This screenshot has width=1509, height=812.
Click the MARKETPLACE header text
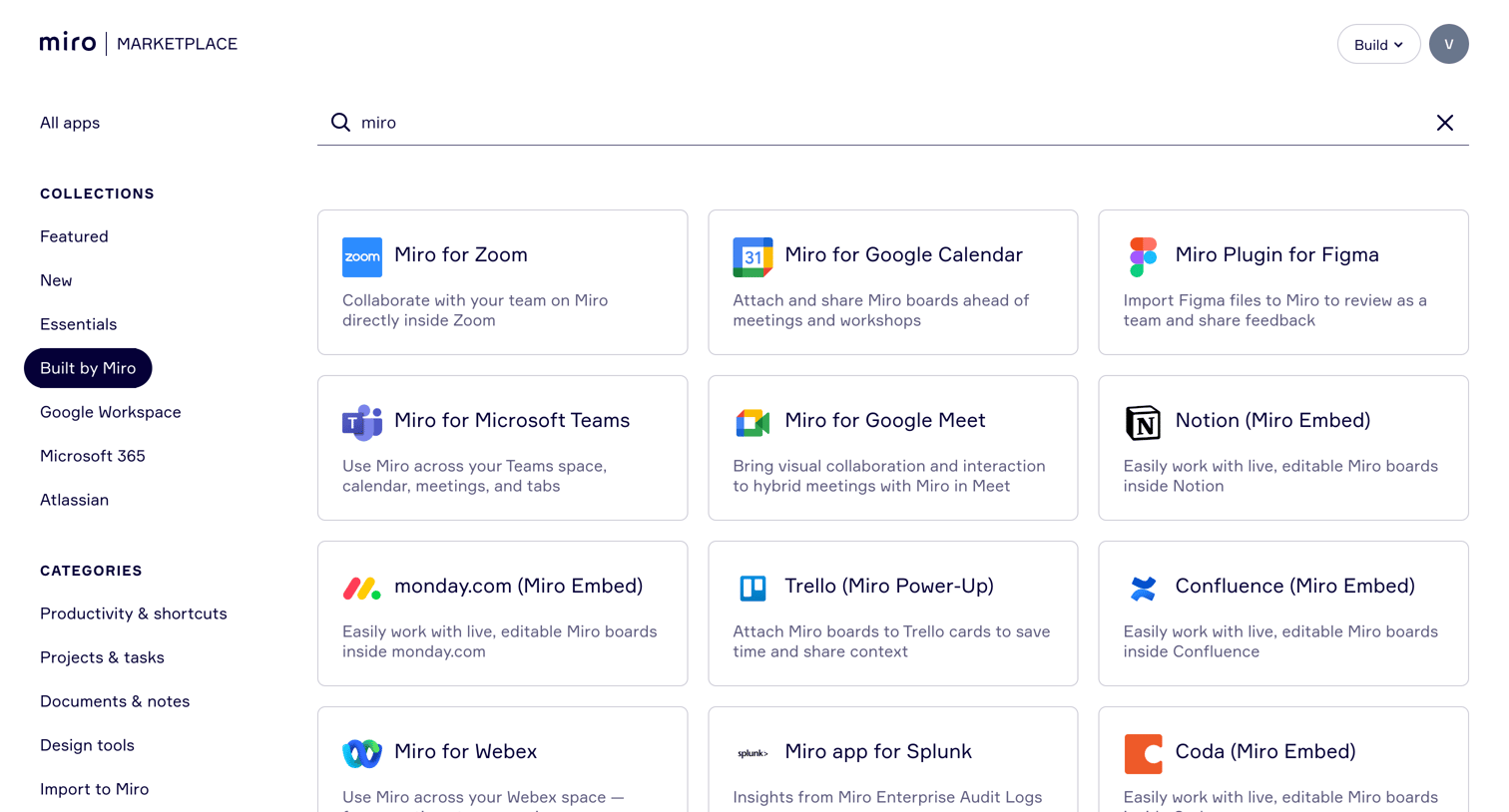[x=177, y=44]
